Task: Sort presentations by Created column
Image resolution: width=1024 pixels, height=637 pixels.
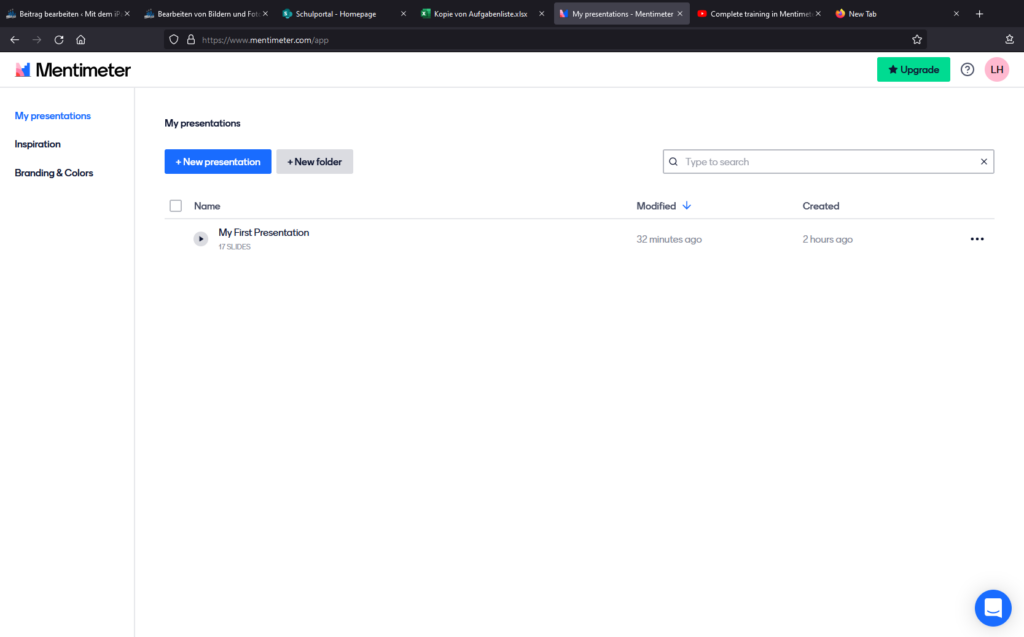Action: point(820,206)
